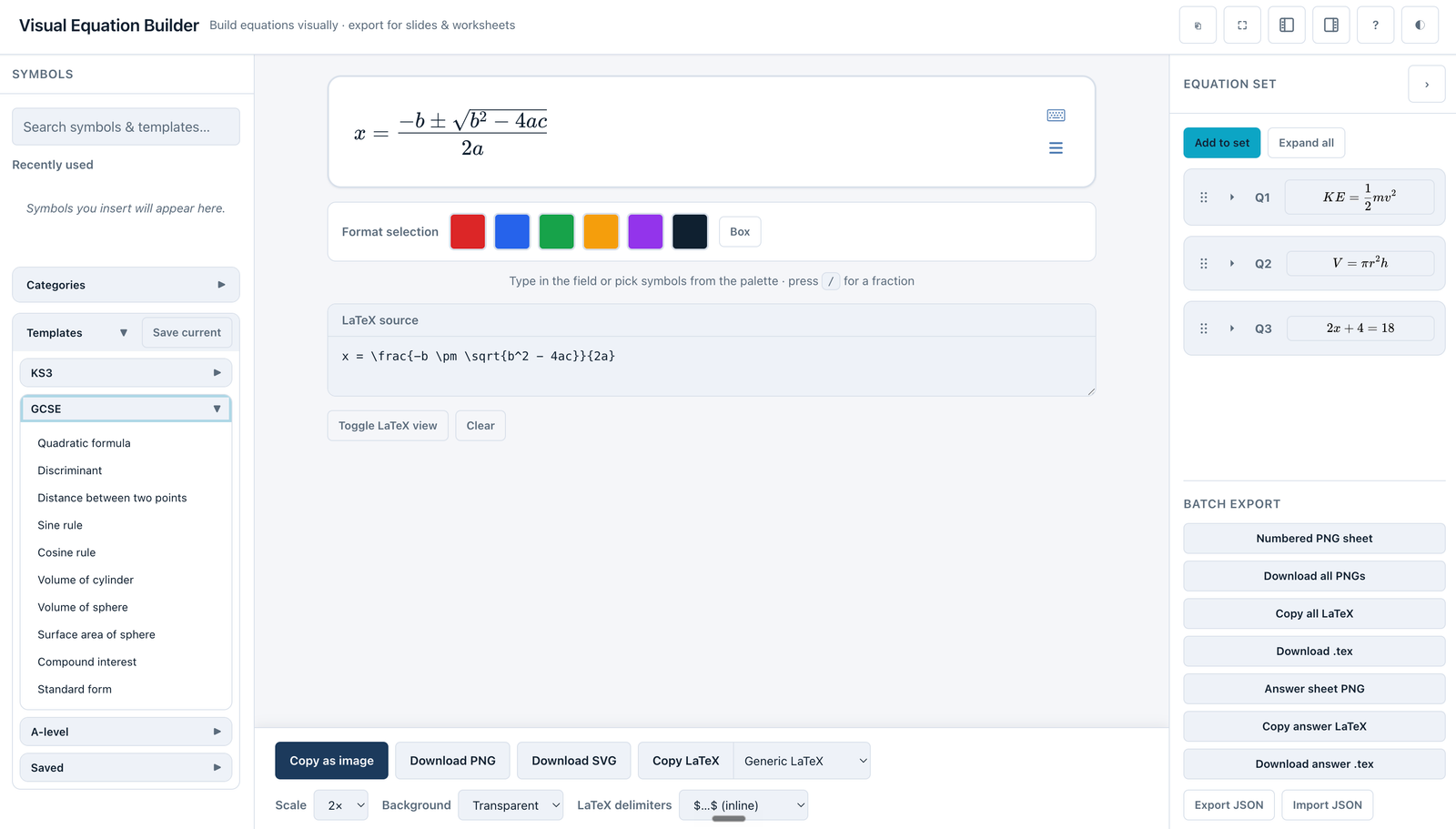
Task: Click Export JSON button
Action: pyautogui.click(x=1228, y=805)
